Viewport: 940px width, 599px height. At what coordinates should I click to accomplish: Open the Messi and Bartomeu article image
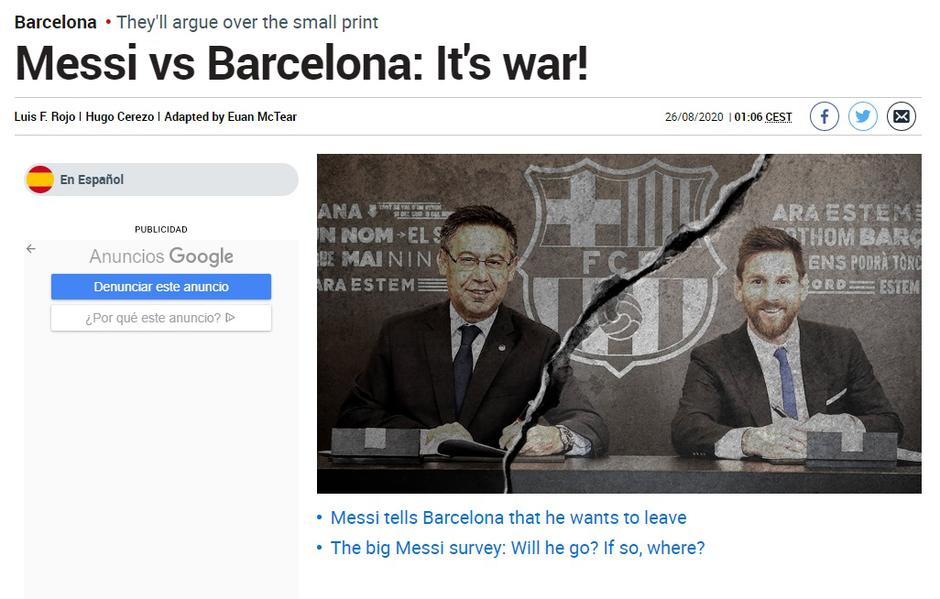point(619,324)
